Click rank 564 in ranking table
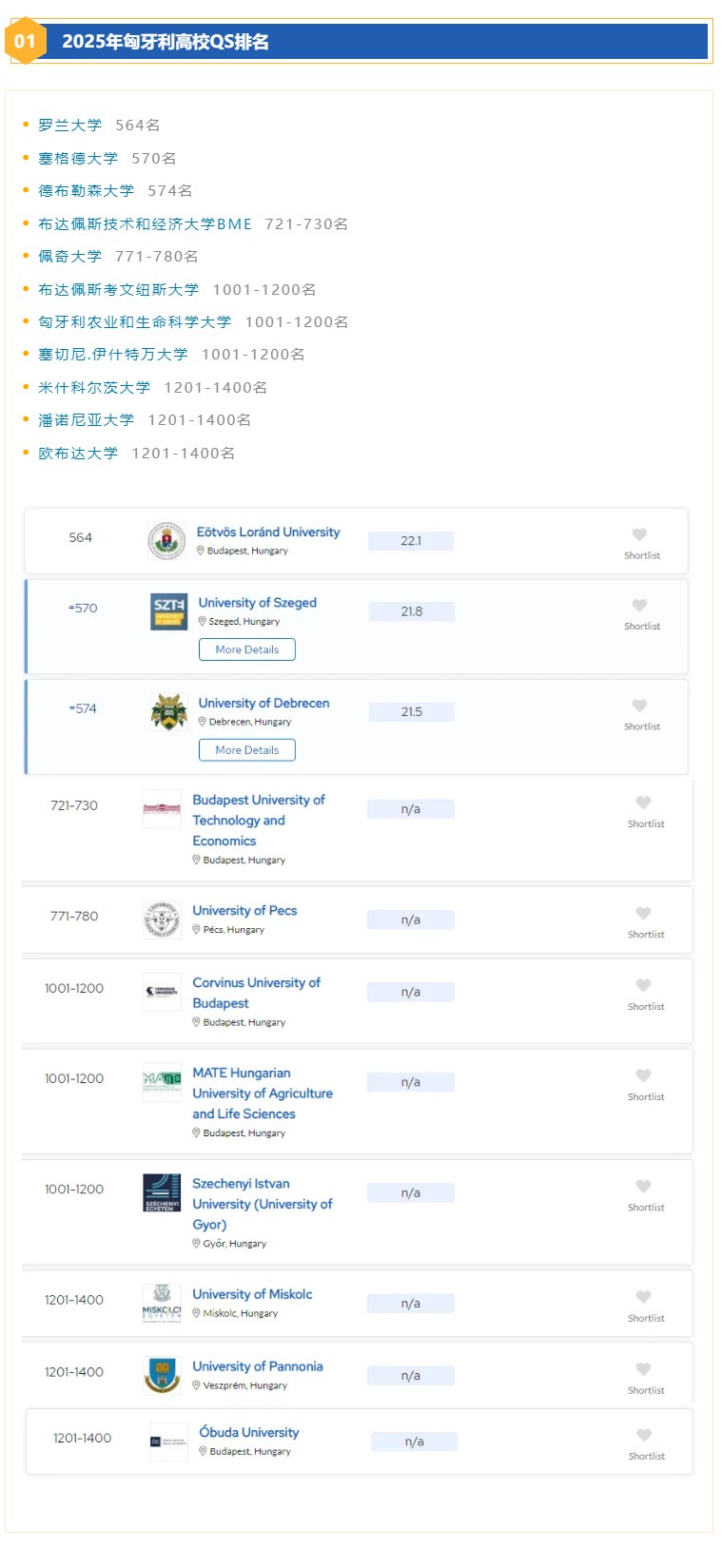This screenshot has width=722, height=1568. (81, 538)
